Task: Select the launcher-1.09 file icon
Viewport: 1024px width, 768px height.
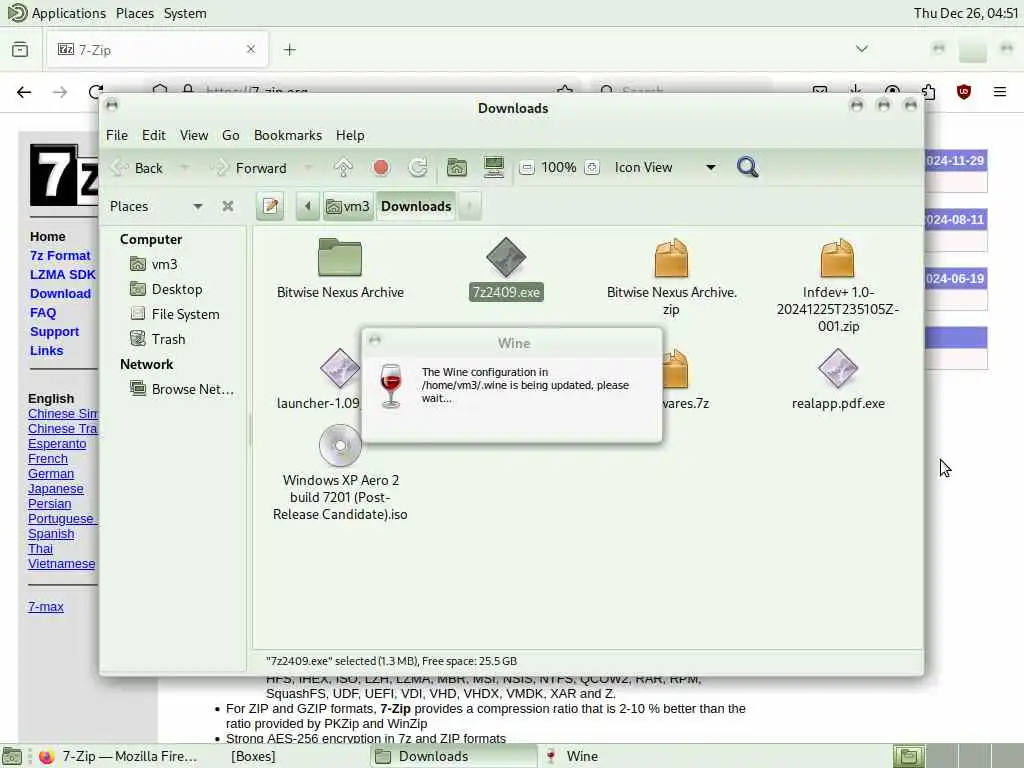Action: (x=339, y=368)
